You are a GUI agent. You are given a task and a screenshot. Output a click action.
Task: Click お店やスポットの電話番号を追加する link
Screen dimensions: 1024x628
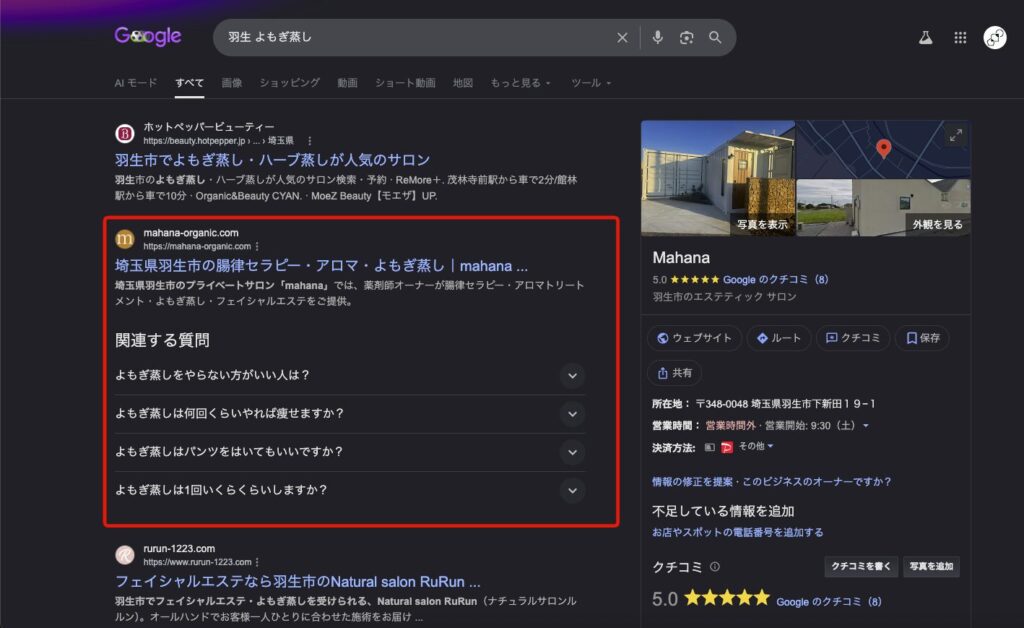tap(737, 533)
